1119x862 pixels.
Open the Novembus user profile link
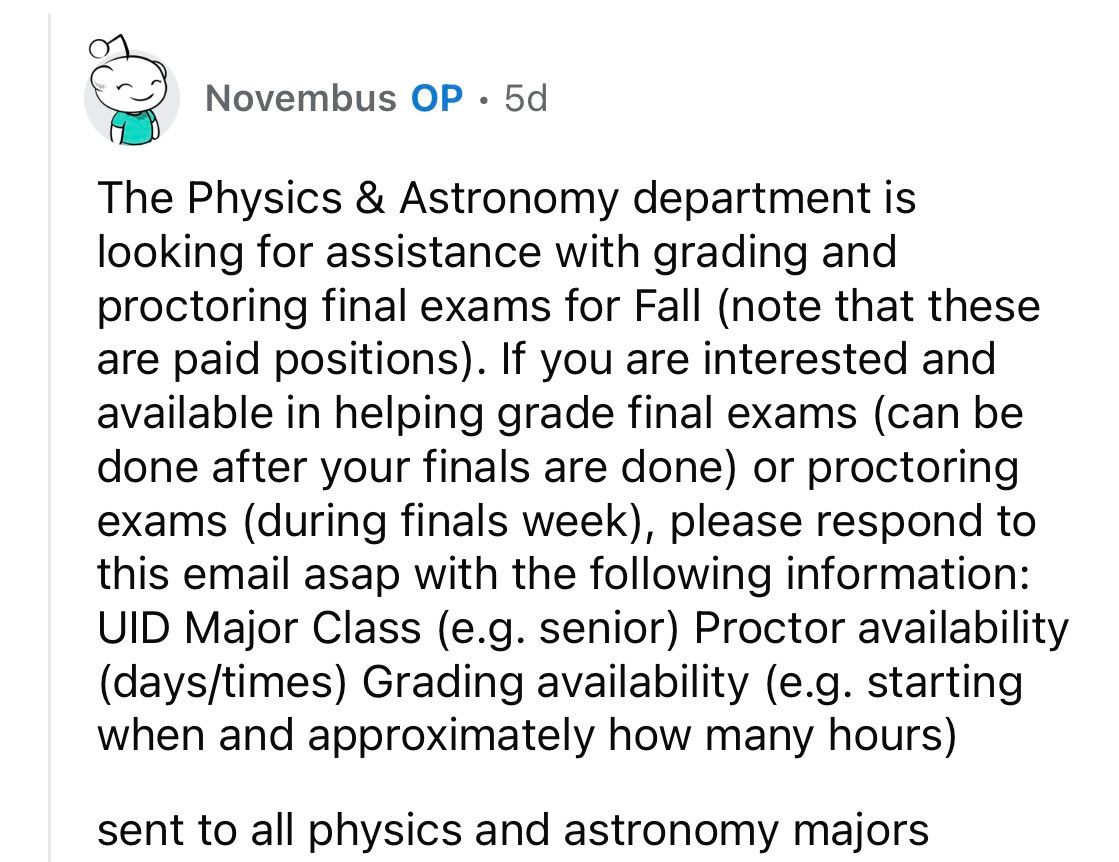pos(299,98)
